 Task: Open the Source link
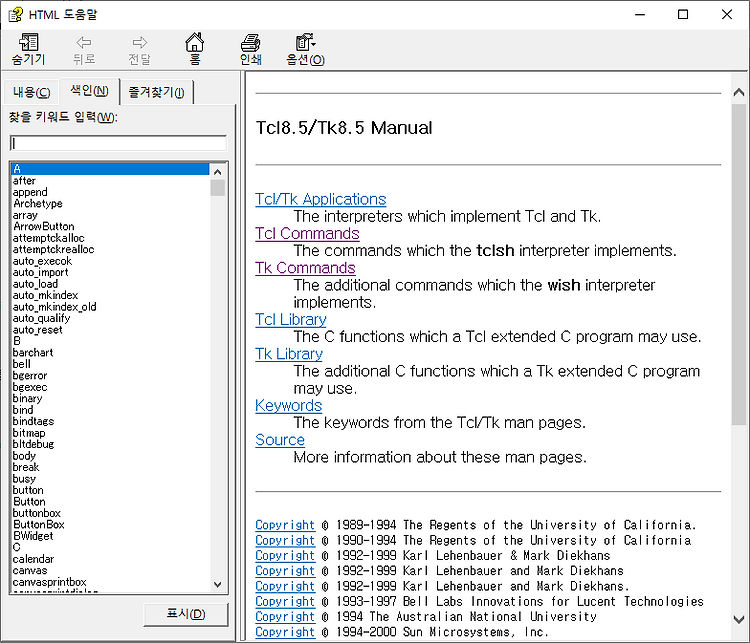tap(280, 440)
